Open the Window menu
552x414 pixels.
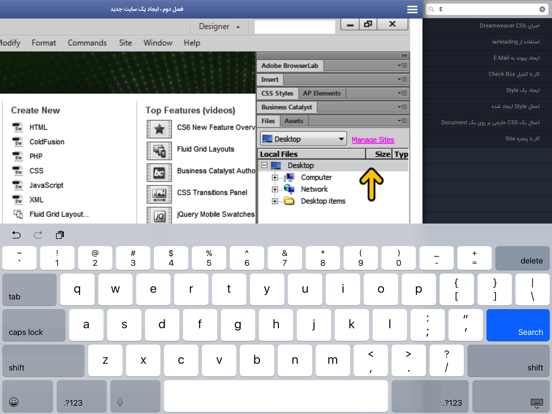[x=158, y=43]
